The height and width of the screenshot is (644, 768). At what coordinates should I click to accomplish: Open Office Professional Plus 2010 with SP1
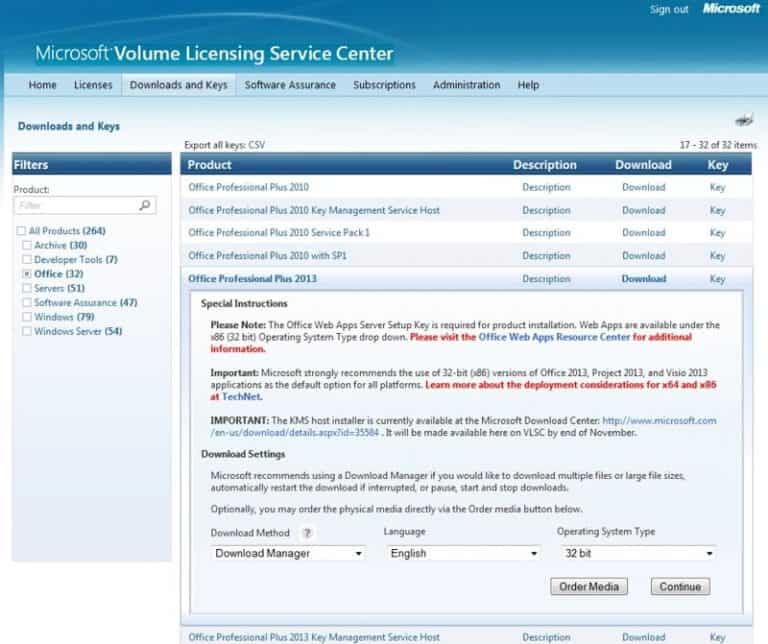click(267, 256)
